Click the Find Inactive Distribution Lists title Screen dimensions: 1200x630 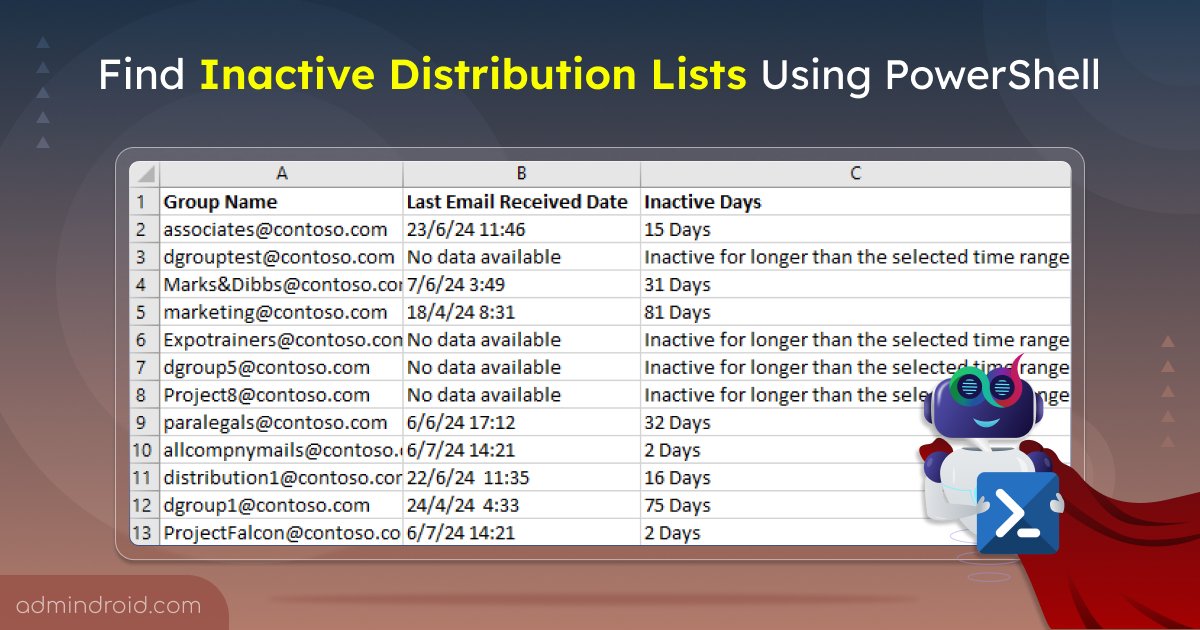coord(599,76)
